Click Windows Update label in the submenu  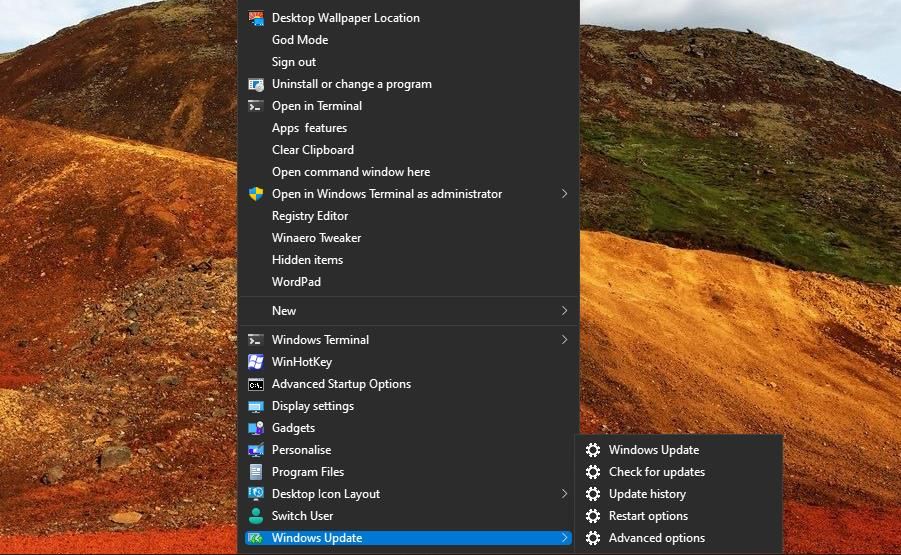[x=654, y=450]
